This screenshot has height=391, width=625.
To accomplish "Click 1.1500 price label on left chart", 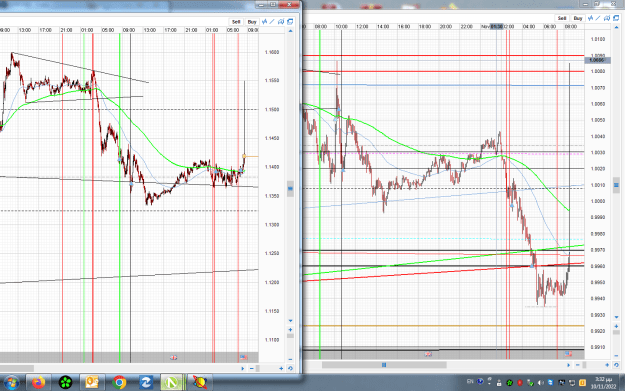I will (x=272, y=110).
